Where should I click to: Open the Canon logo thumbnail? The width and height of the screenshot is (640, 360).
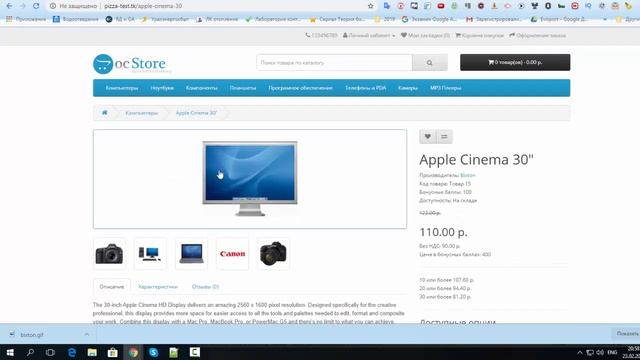click(x=233, y=254)
